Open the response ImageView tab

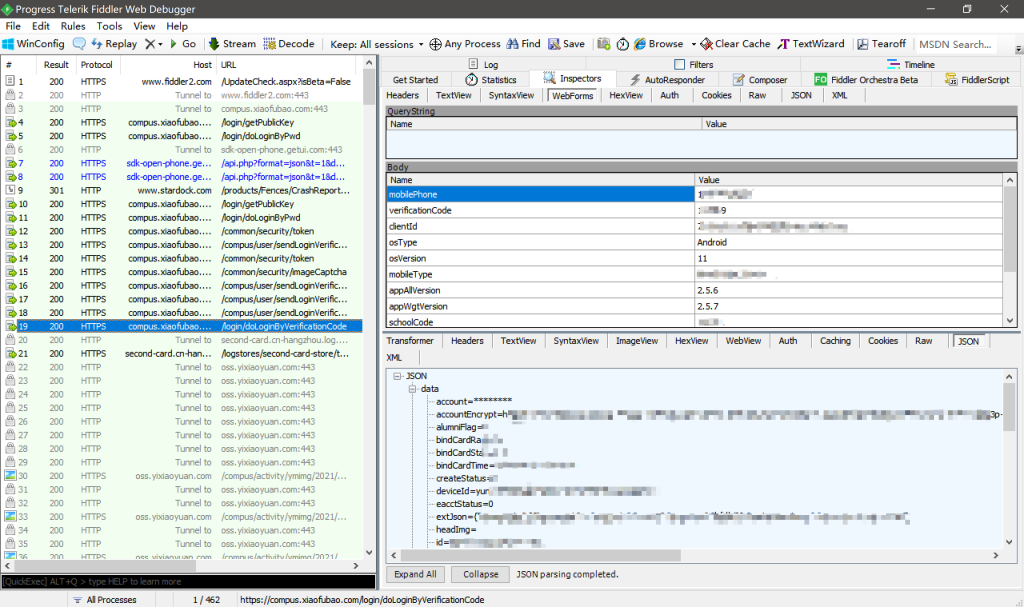click(x=637, y=341)
